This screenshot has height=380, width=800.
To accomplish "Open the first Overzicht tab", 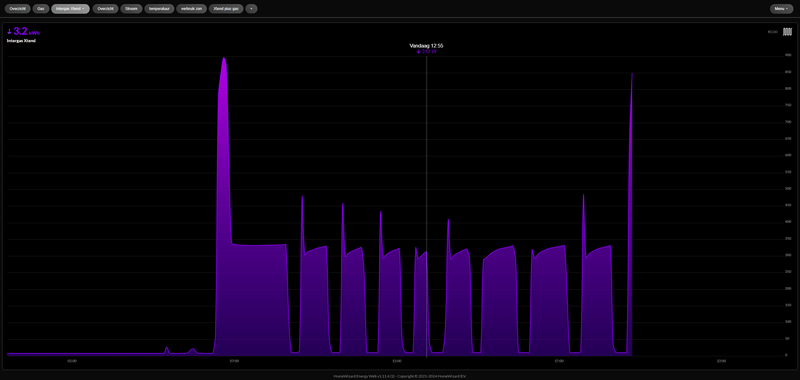I will click(x=18, y=9).
